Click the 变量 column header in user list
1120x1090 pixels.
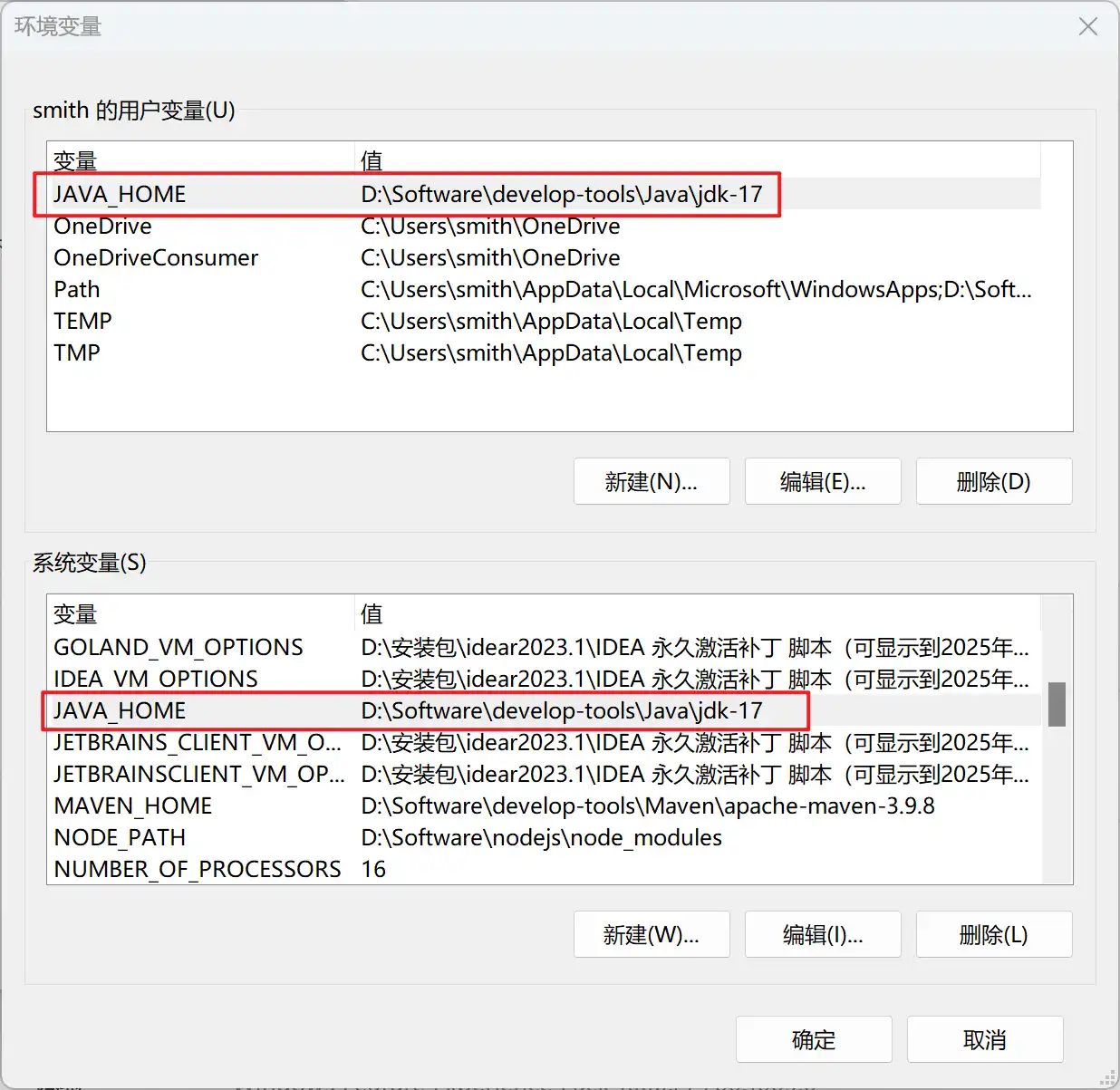point(200,160)
